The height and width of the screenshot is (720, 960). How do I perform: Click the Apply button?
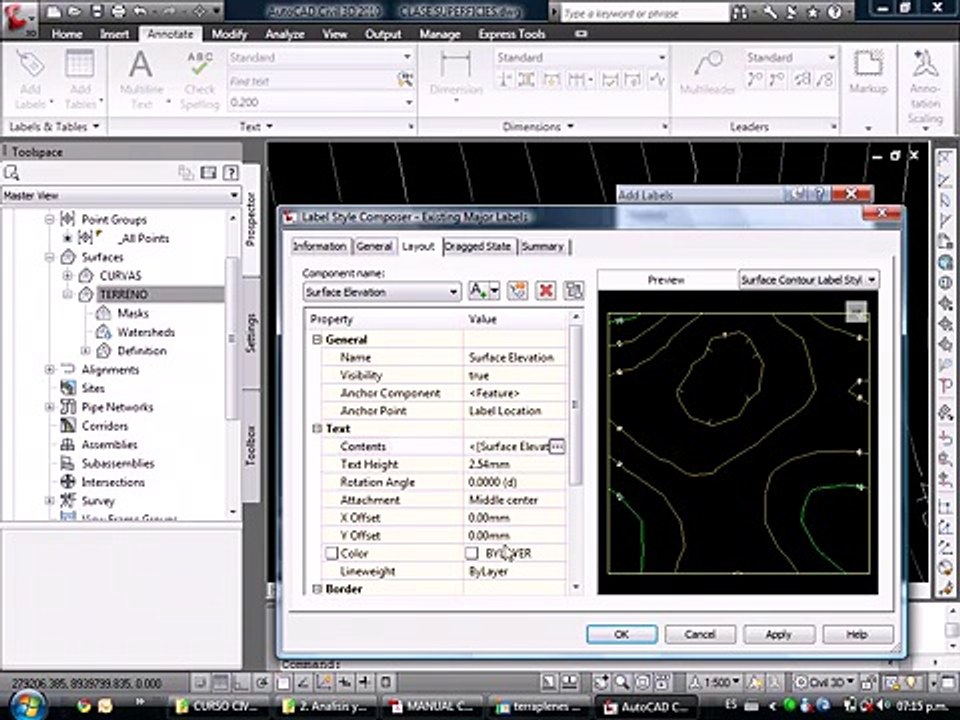pos(779,634)
